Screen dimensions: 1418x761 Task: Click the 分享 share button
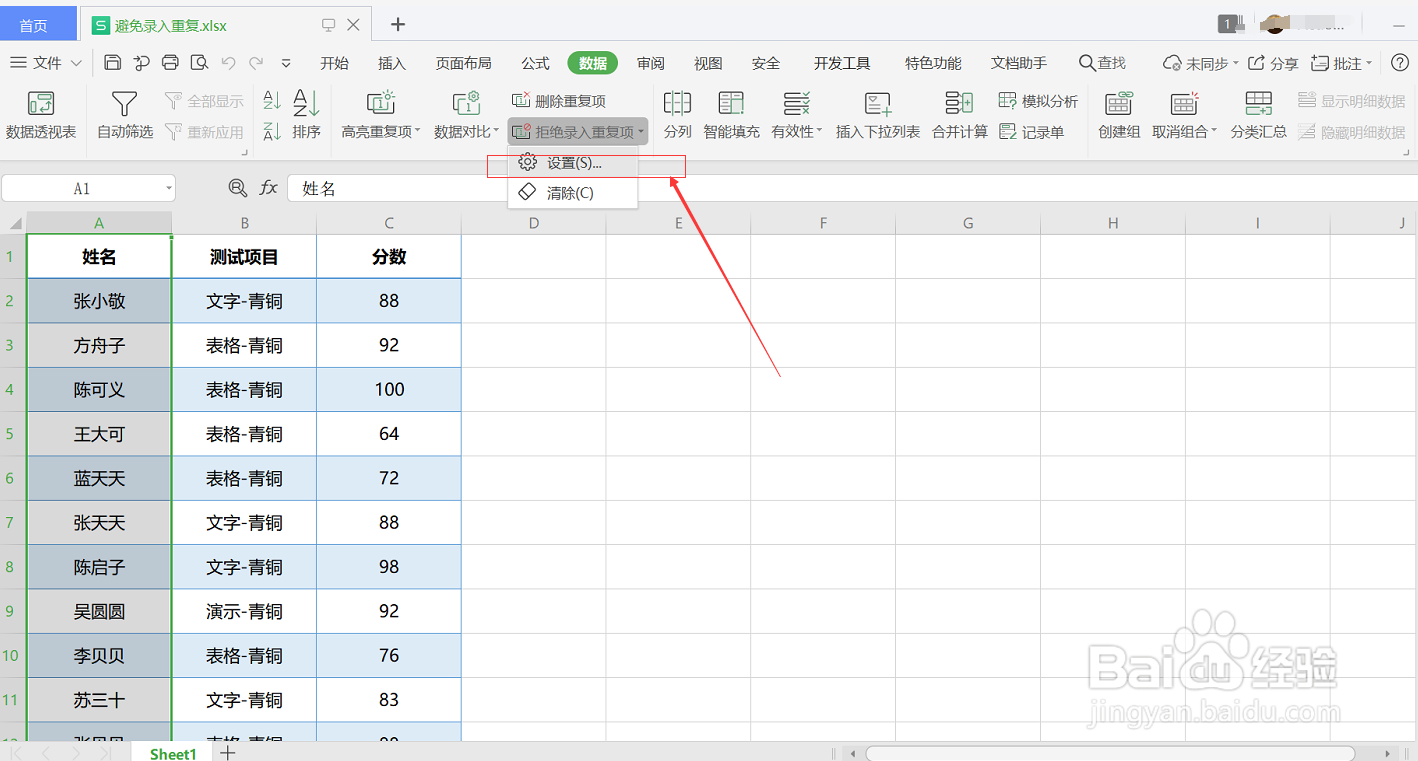click(1273, 63)
